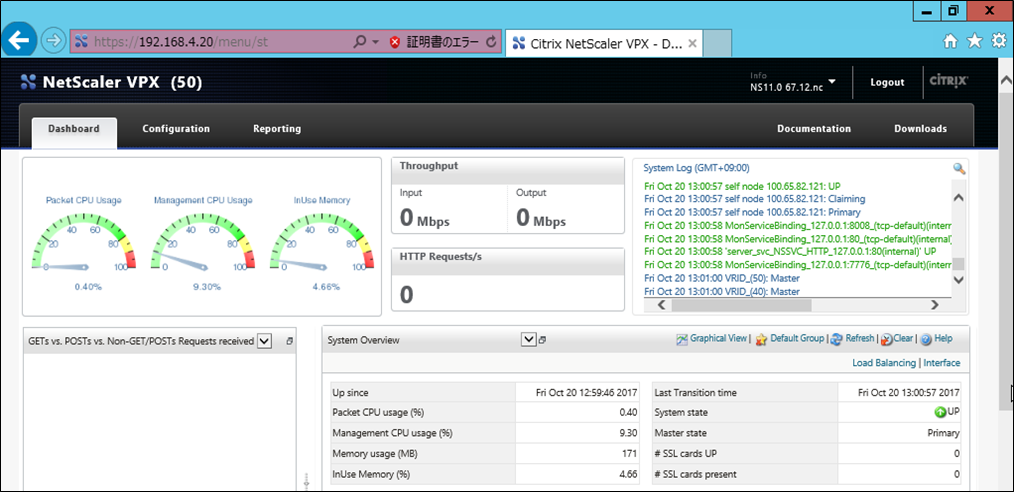Click the Default Group star icon
The width and height of the screenshot is (1014, 492).
pos(761,339)
